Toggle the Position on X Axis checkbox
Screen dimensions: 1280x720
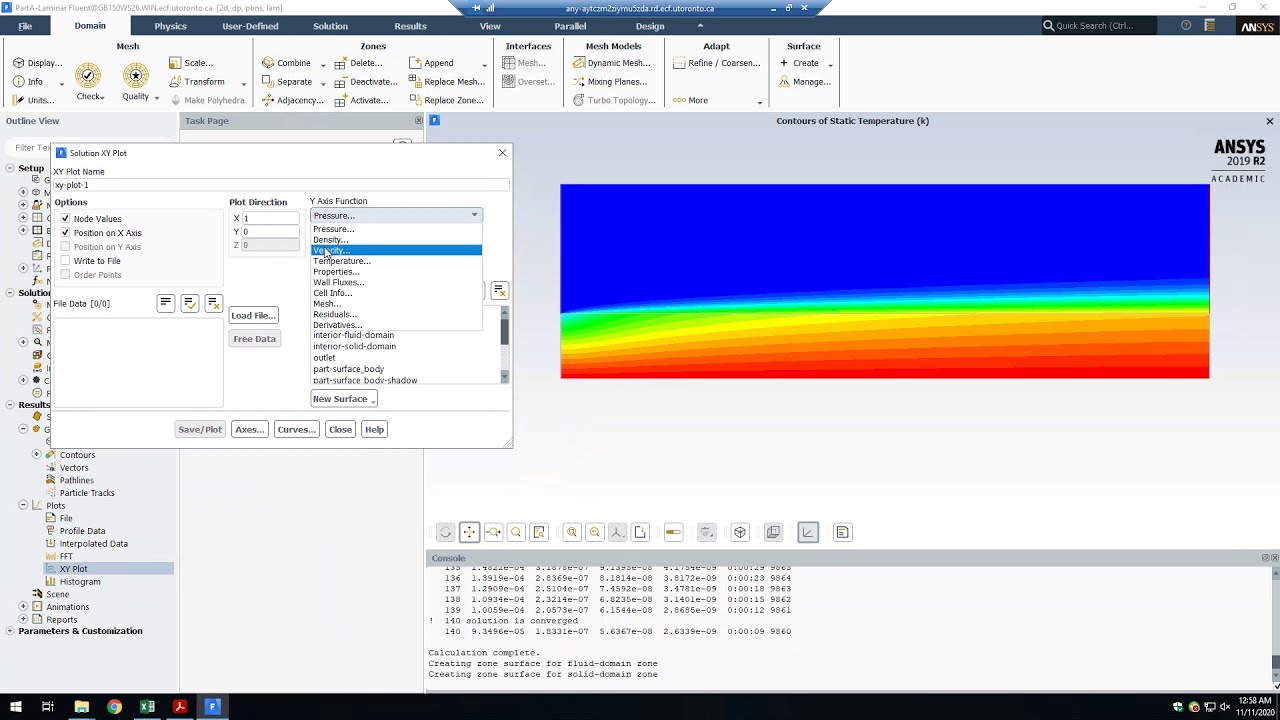click(x=65, y=233)
